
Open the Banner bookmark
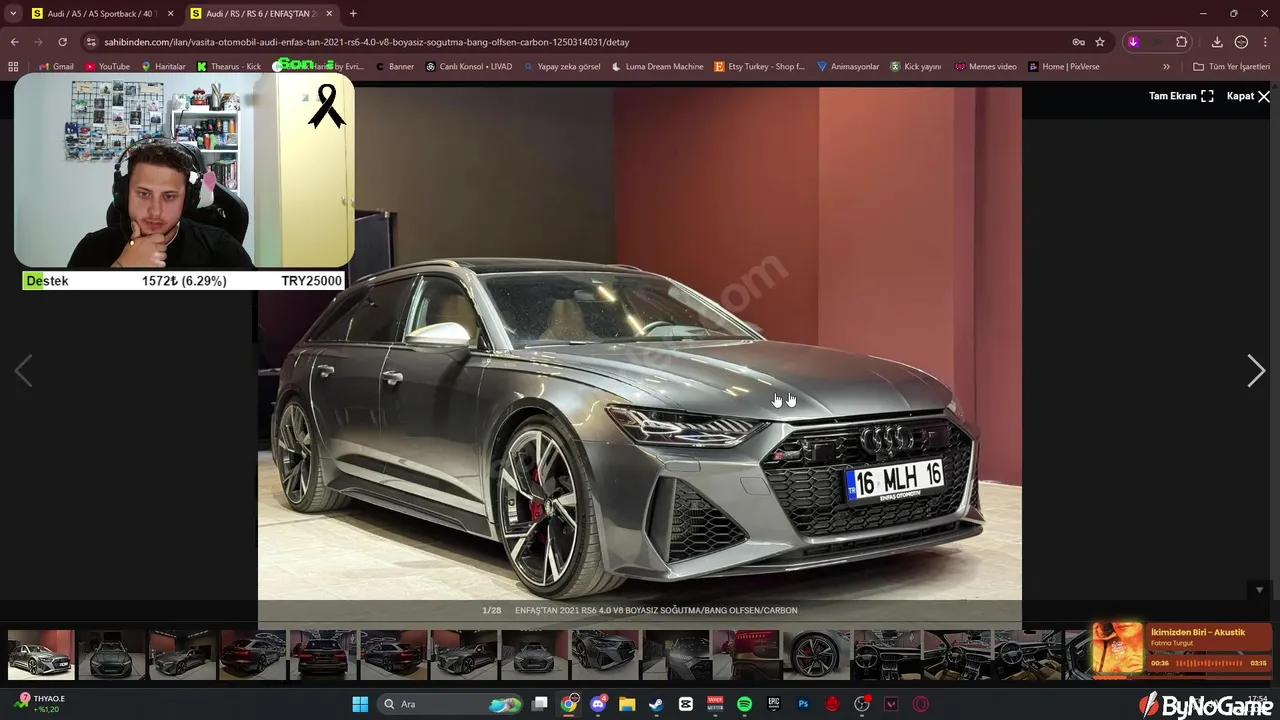coord(395,67)
